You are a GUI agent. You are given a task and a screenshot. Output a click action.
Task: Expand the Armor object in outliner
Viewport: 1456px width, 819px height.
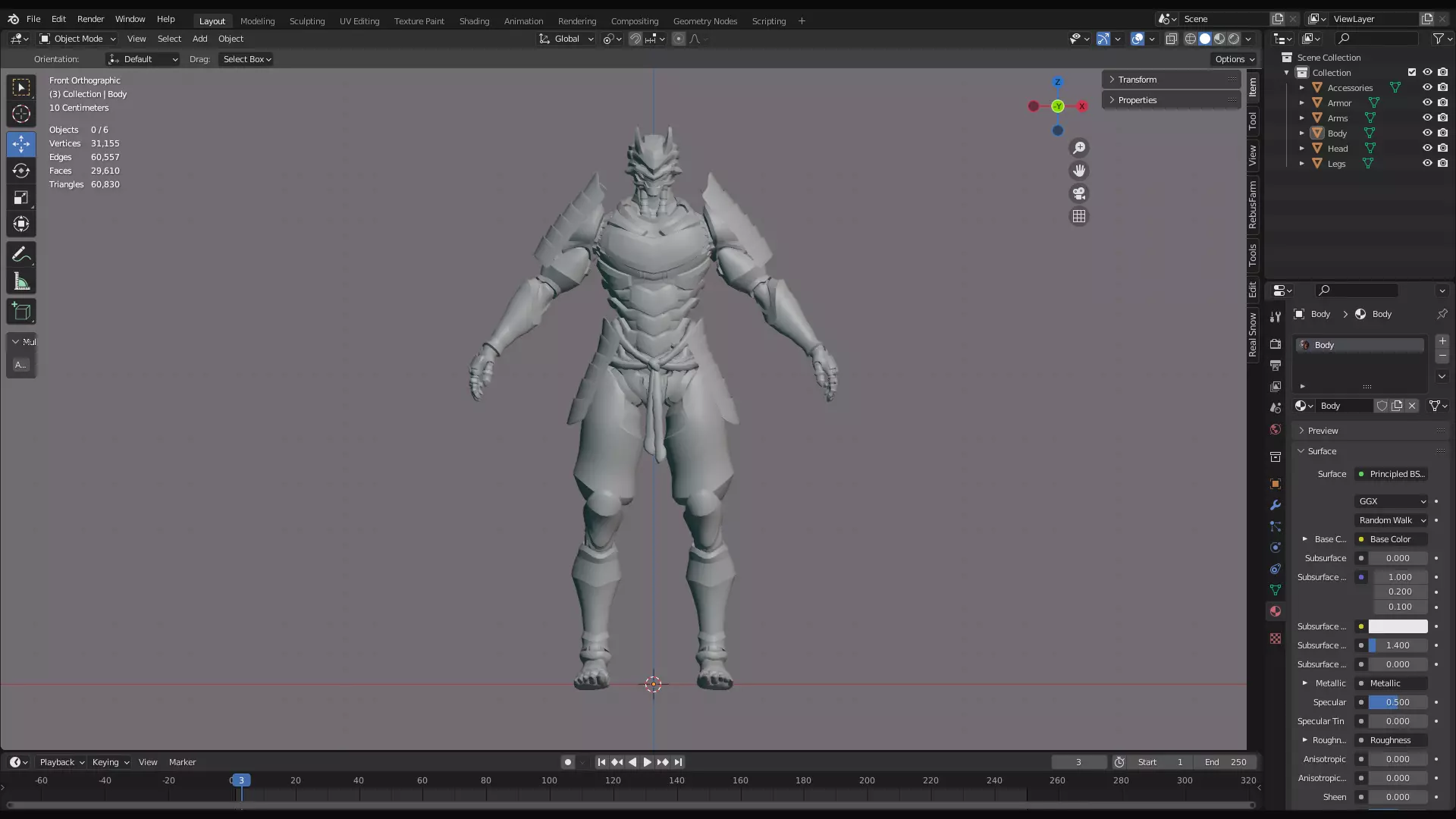(x=1301, y=102)
